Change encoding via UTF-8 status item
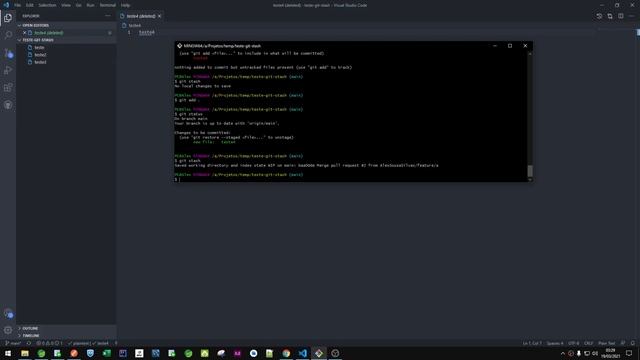Viewport: 640px width, 360px height. tap(573, 343)
